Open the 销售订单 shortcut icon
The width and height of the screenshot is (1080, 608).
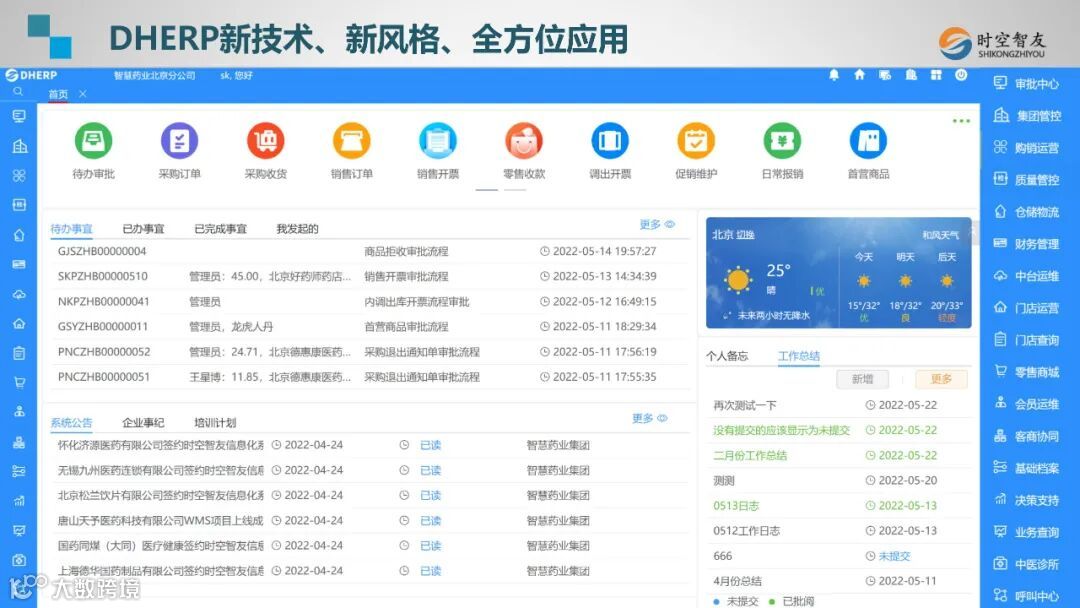point(351,140)
